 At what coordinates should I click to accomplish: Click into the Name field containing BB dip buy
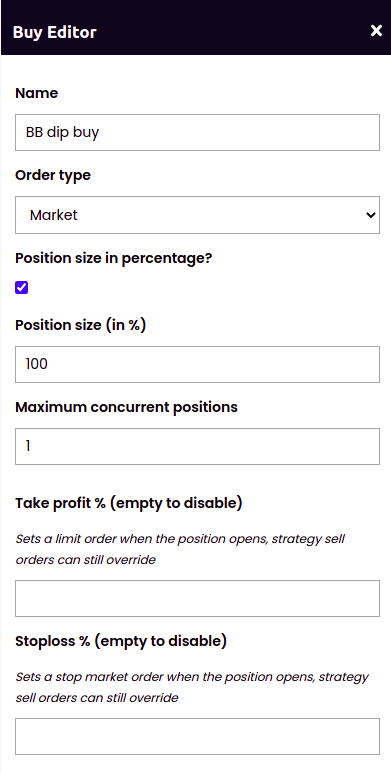pyautogui.click(x=197, y=133)
